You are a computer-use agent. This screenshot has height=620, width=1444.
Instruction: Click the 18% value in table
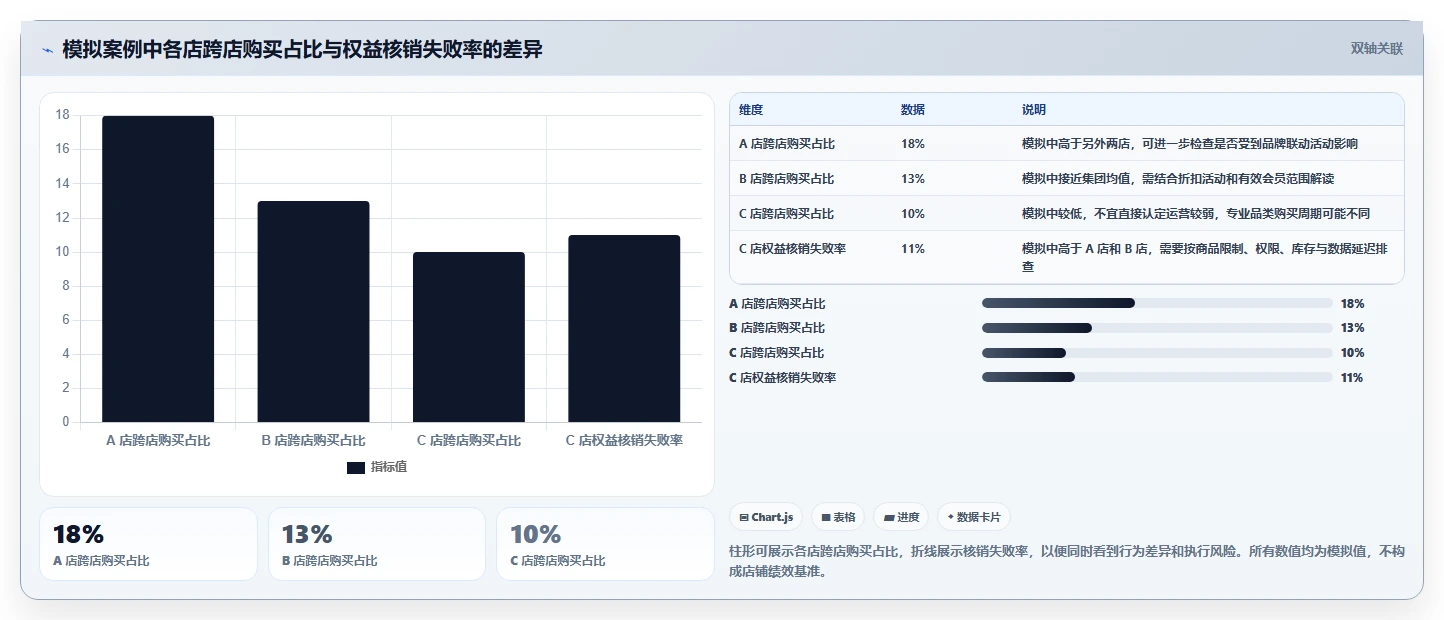click(x=913, y=144)
